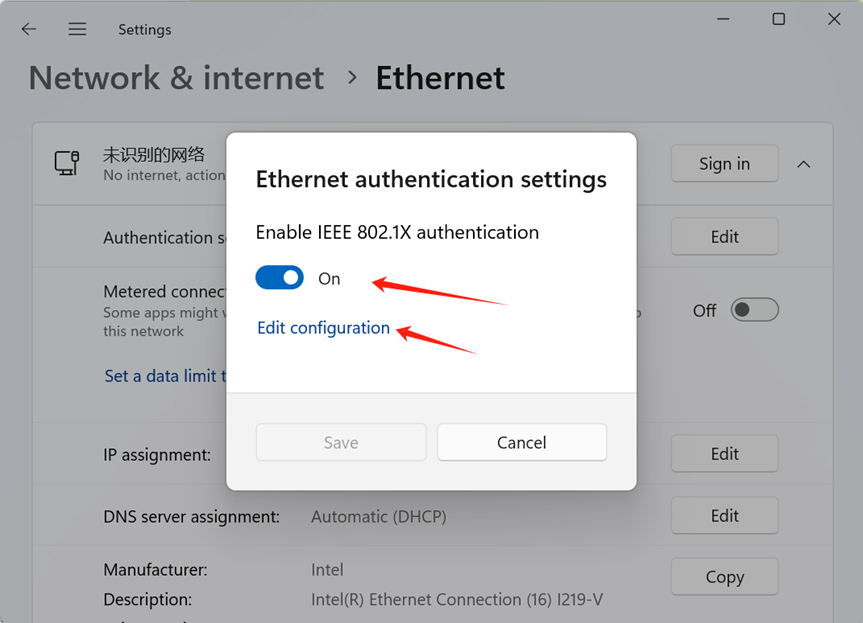863x623 pixels.
Task: Edit the IP assignment
Action: (x=724, y=453)
